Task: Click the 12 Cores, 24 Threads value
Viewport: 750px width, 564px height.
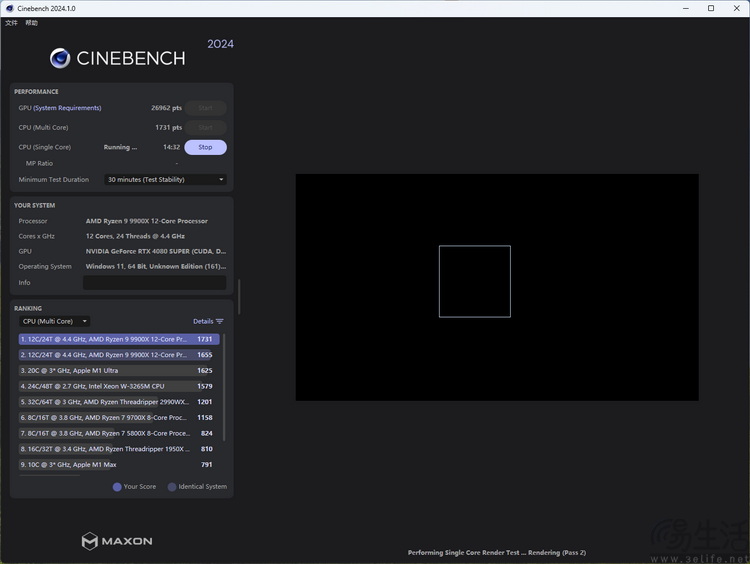Action: point(135,236)
